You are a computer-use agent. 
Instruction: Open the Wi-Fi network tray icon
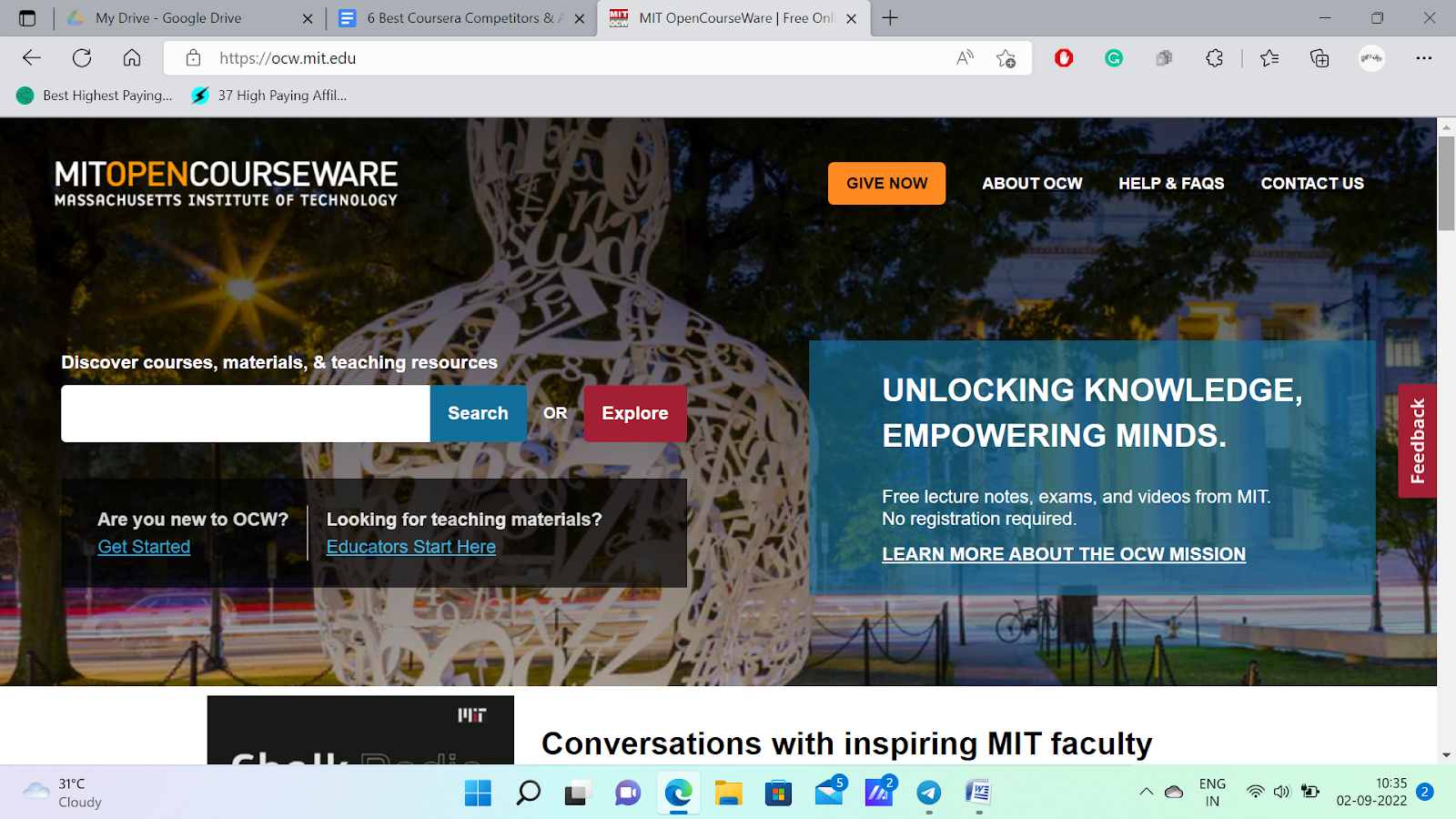1256,792
